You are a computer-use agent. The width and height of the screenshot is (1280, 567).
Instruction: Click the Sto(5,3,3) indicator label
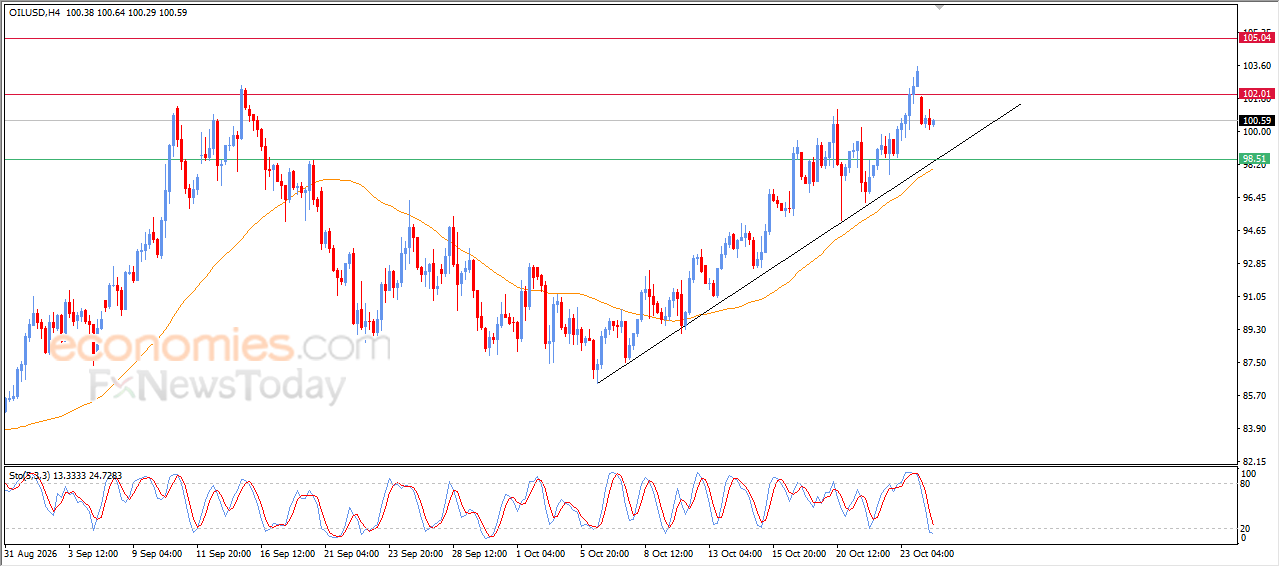click(31, 475)
